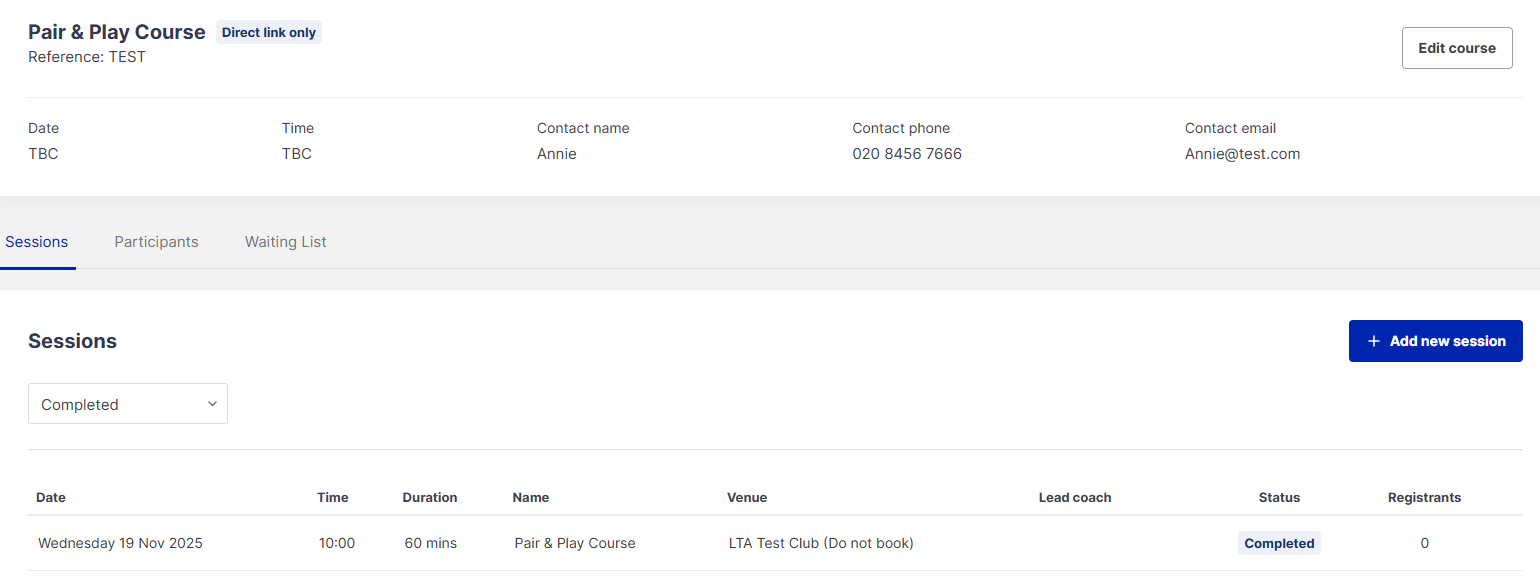Viewport: 1540px width, 579px height.
Task: Click the LTA Test Club venue cell
Action: tap(821, 543)
